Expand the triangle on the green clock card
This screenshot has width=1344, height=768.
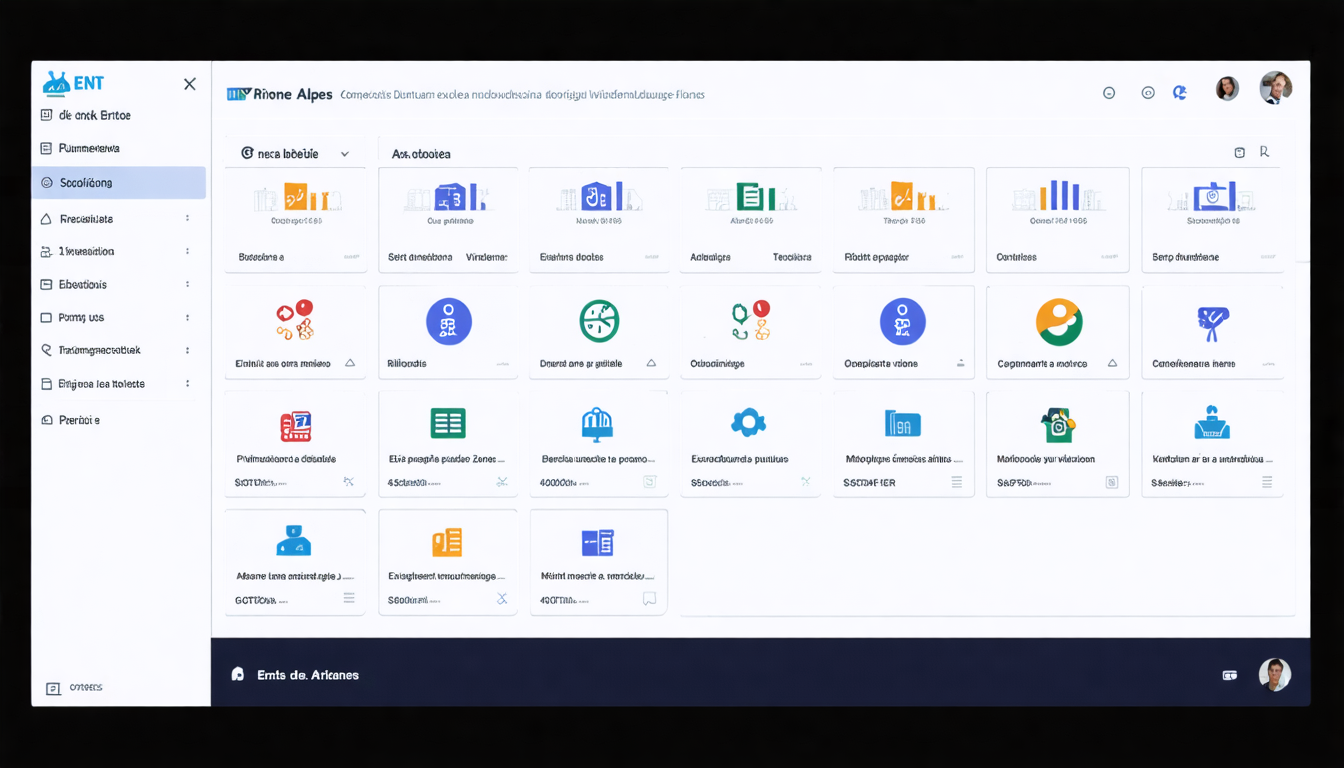click(x=651, y=363)
